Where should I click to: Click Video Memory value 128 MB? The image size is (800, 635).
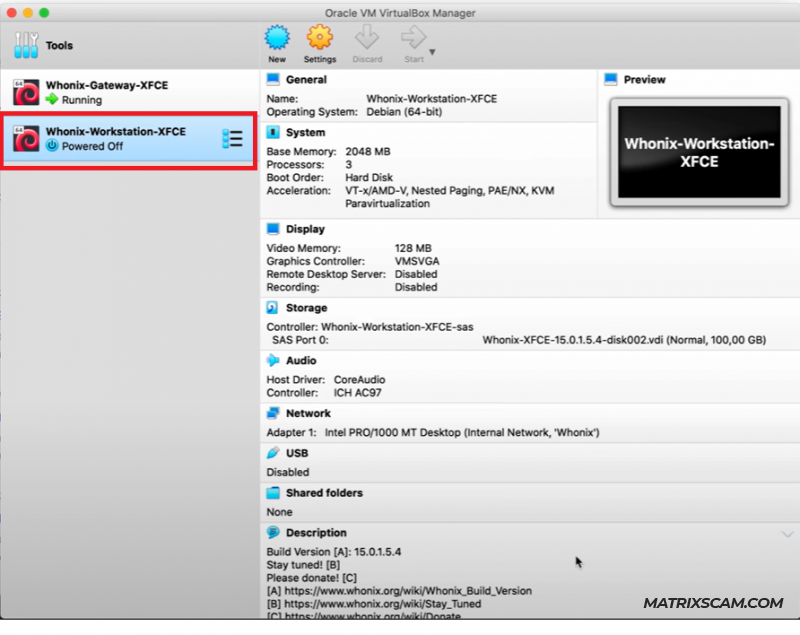pos(413,248)
